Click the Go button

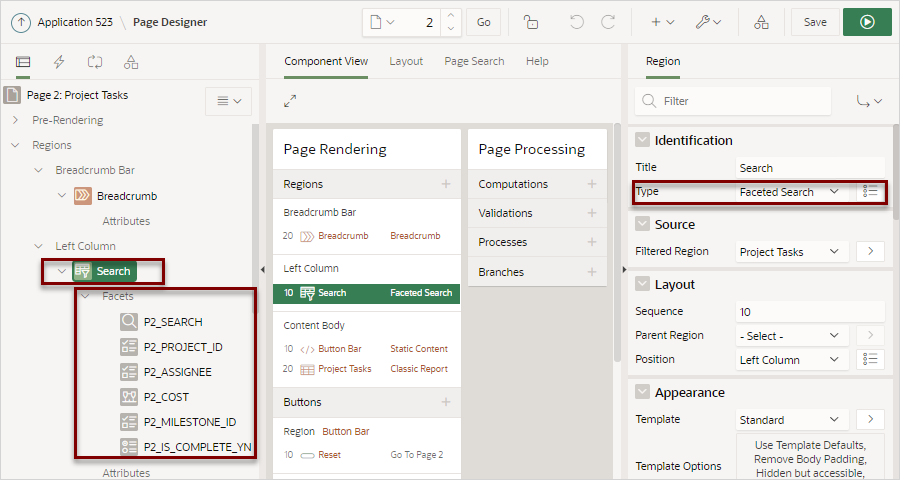pyautogui.click(x=483, y=22)
